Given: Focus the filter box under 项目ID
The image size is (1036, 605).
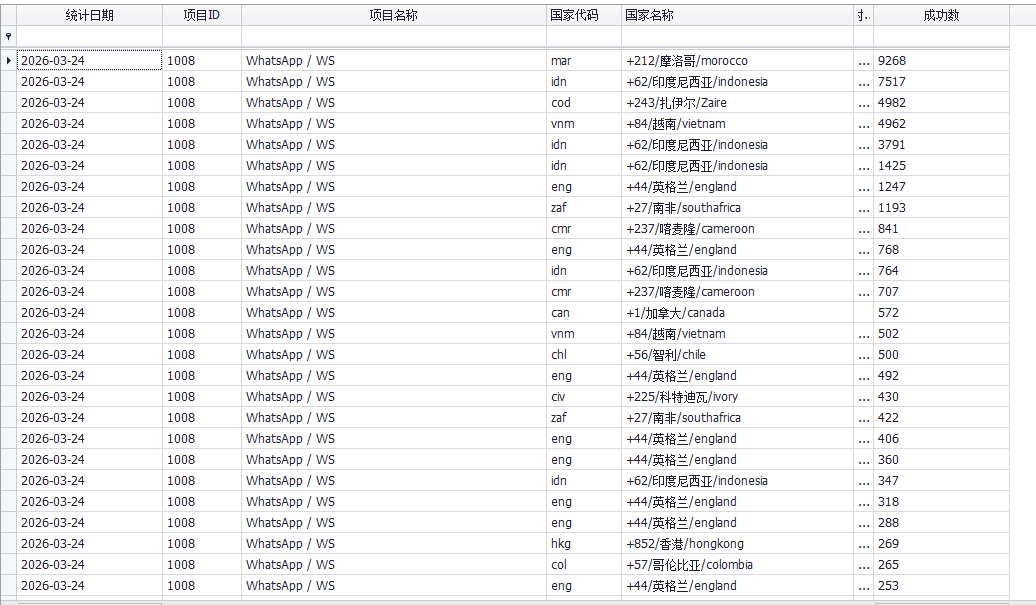Looking at the screenshot, I should tap(202, 36).
